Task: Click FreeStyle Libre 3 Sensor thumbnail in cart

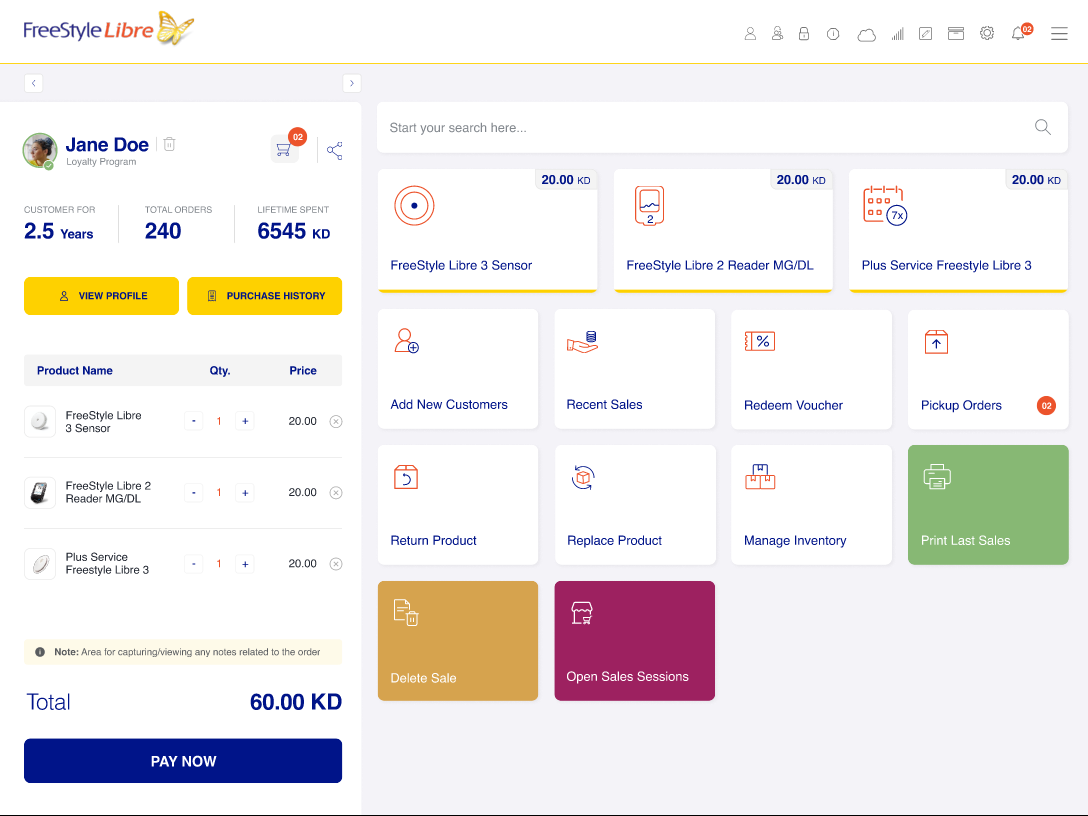Action: [40, 421]
